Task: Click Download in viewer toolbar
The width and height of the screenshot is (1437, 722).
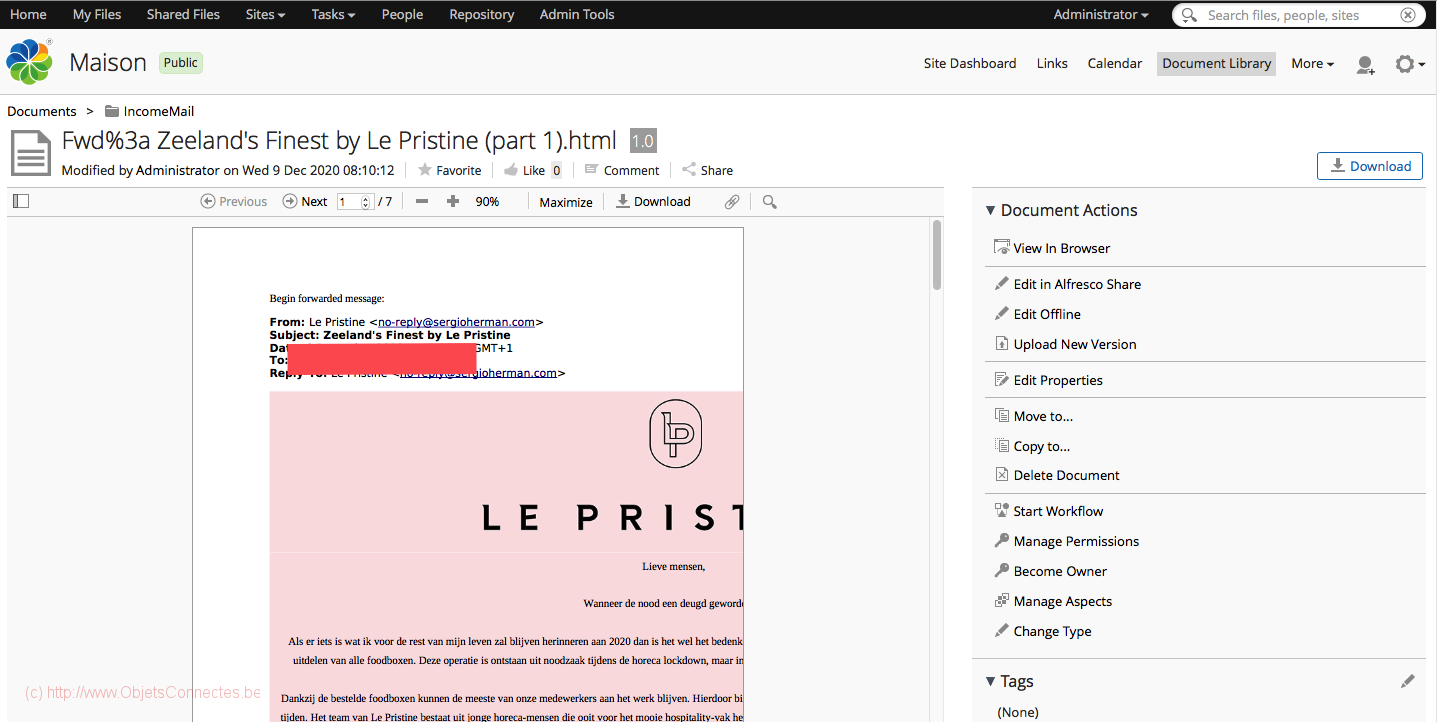Action: tap(653, 201)
